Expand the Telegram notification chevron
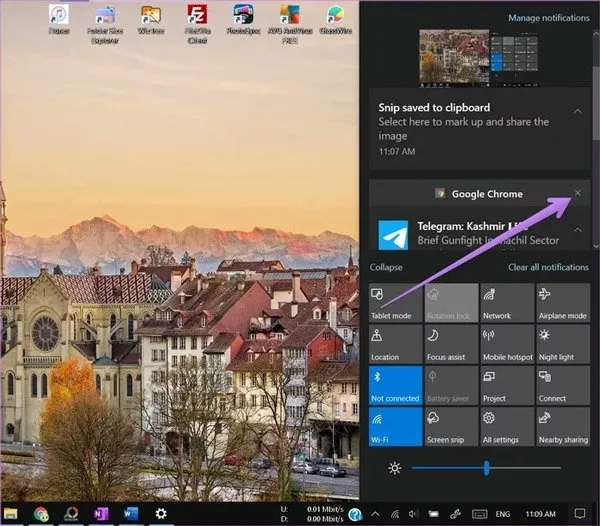This screenshot has height=526, width=600. point(577,231)
